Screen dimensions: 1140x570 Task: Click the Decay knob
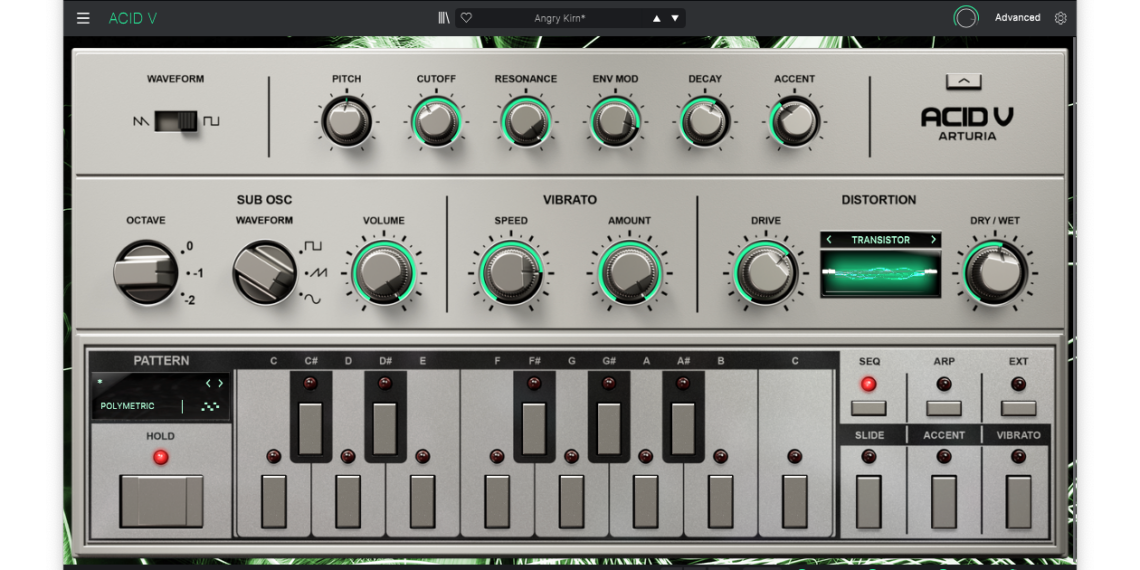(705, 121)
